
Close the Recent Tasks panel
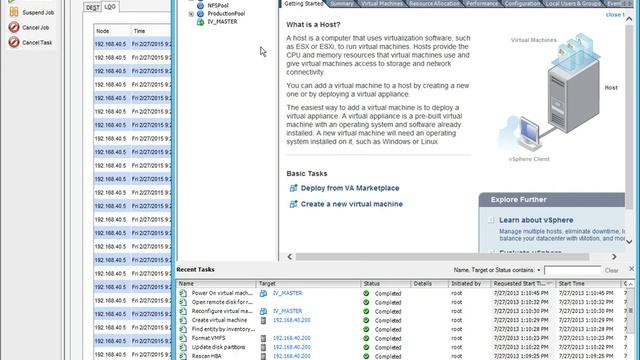pos(631,269)
